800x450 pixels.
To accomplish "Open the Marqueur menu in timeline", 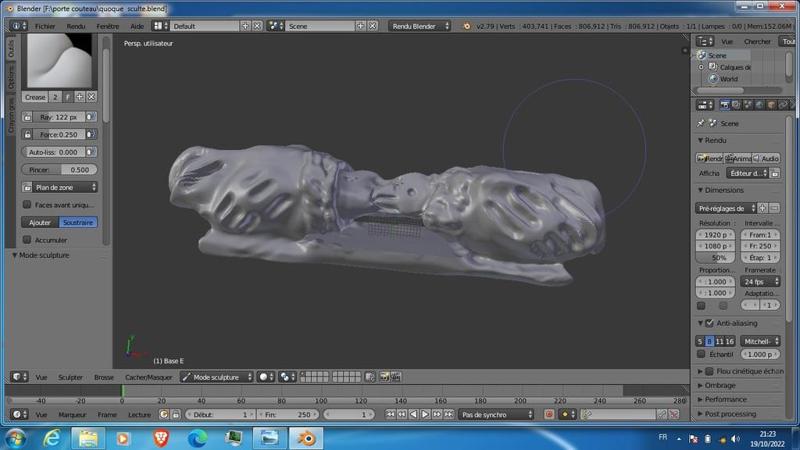I will 72,415.
